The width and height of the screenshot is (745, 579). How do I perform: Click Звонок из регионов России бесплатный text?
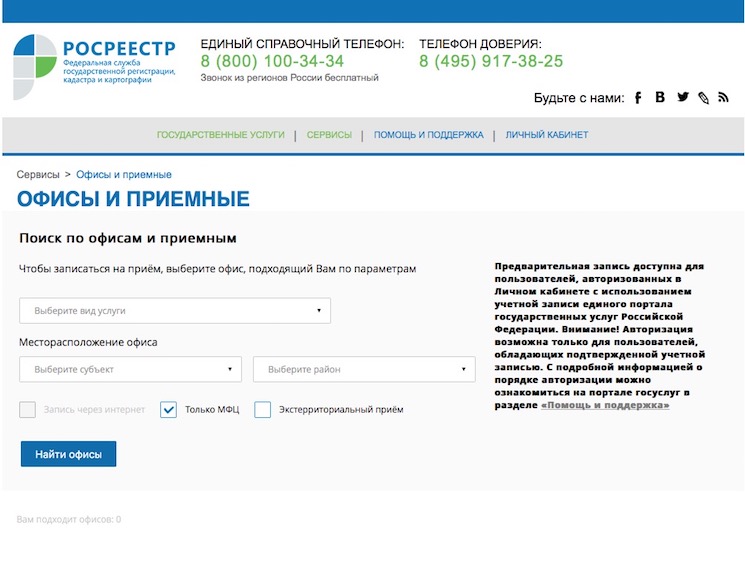[289, 77]
